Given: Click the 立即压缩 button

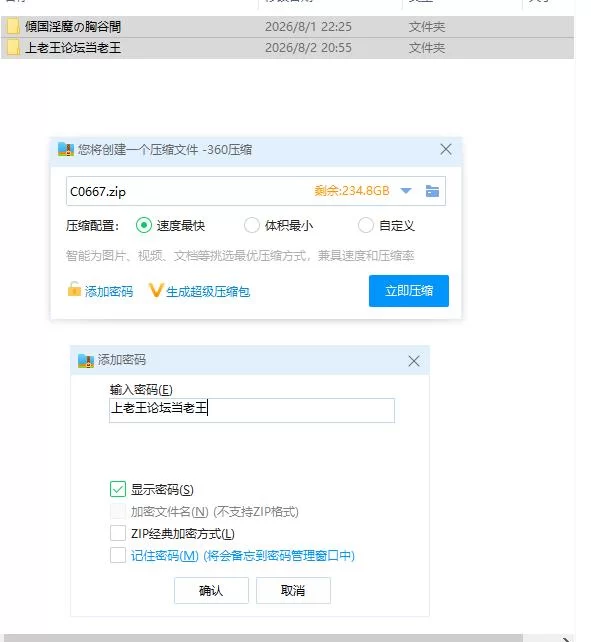Looking at the screenshot, I should click(409, 291).
